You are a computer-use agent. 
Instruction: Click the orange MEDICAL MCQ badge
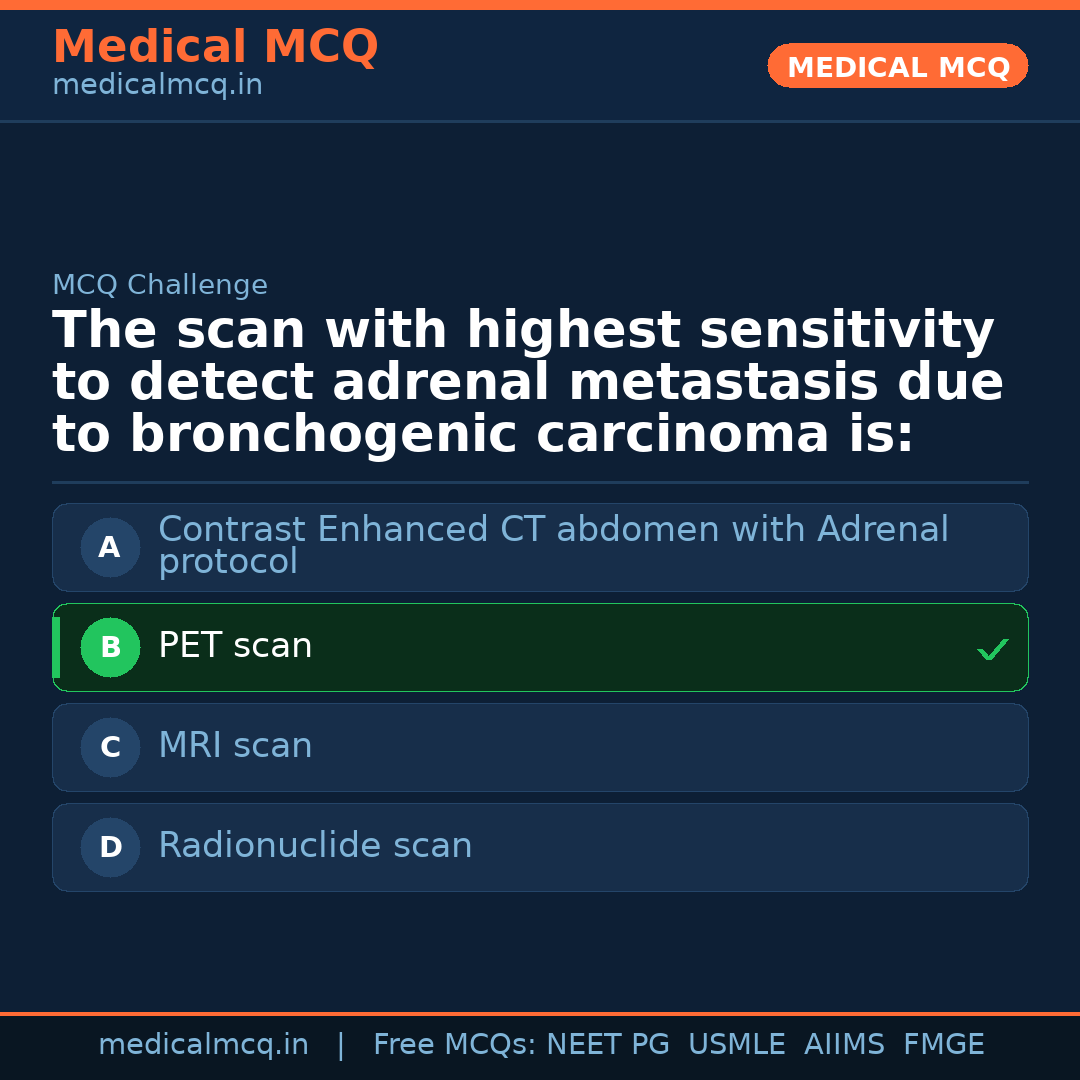[897, 66]
